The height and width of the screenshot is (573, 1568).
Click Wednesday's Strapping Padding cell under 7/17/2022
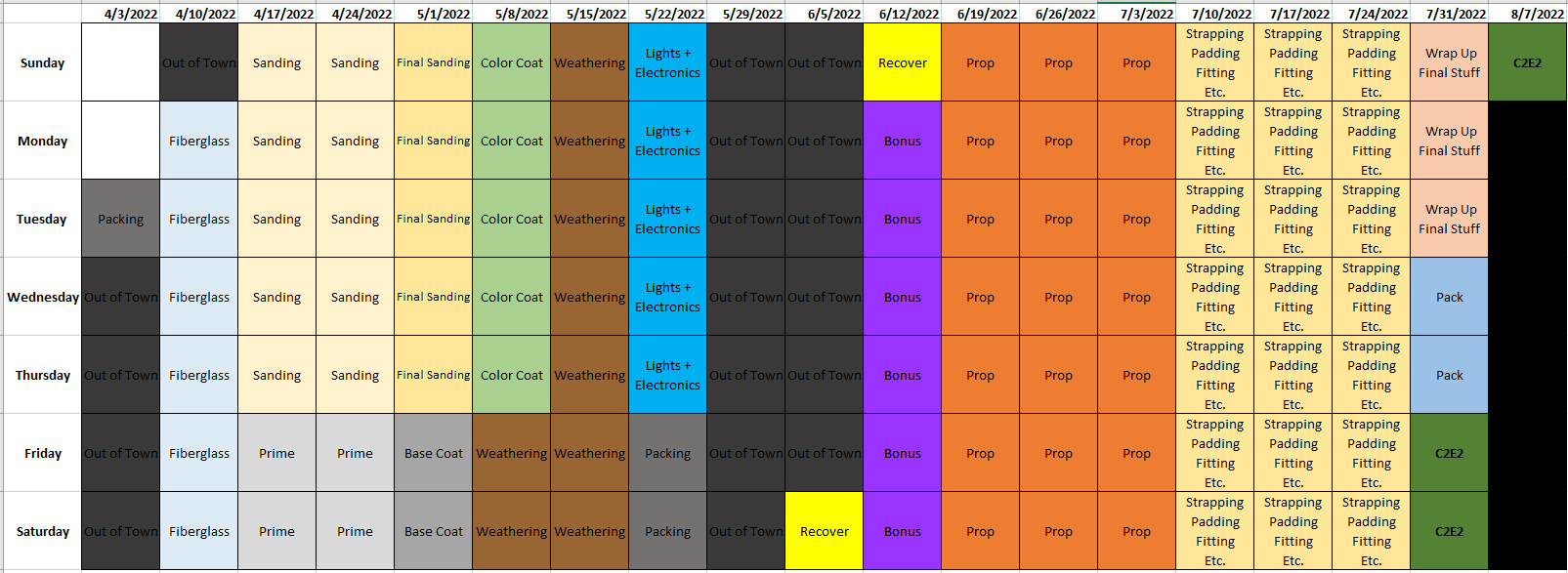click(x=1293, y=297)
